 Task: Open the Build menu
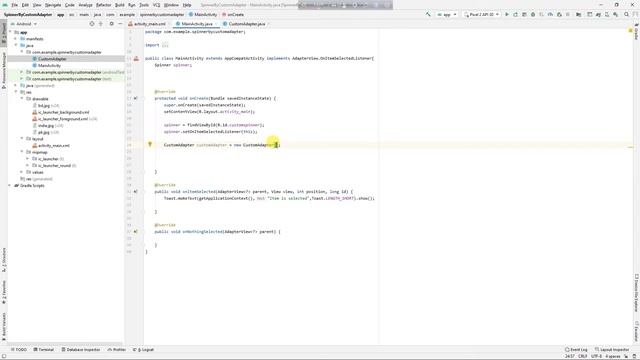point(120,5)
